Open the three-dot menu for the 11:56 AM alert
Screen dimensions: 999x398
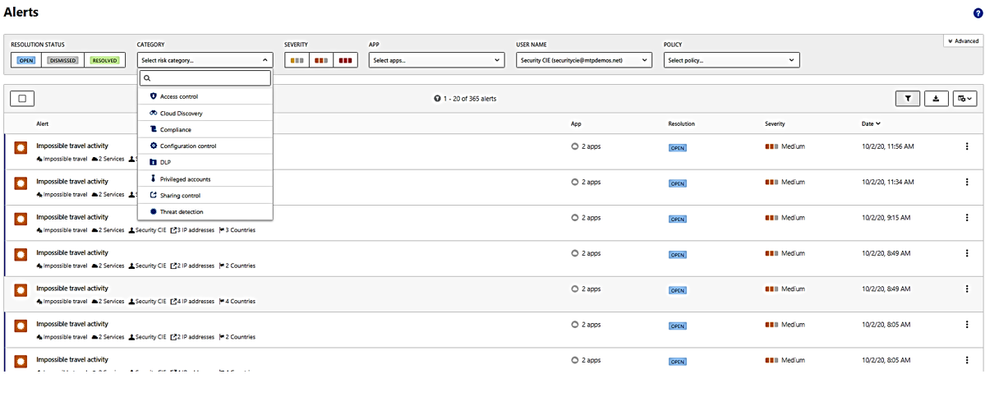[x=967, y=146]
